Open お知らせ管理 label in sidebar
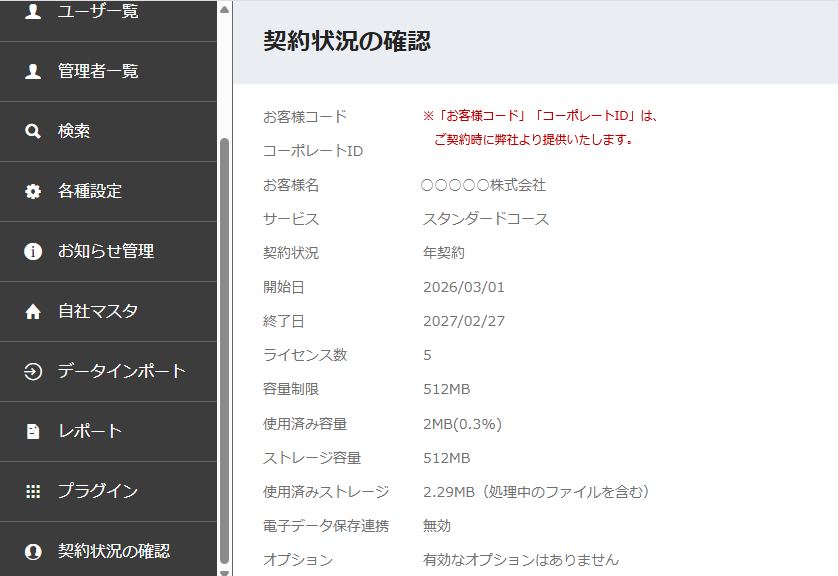Screen dimensions: 838x576 (x=106, y=251)
